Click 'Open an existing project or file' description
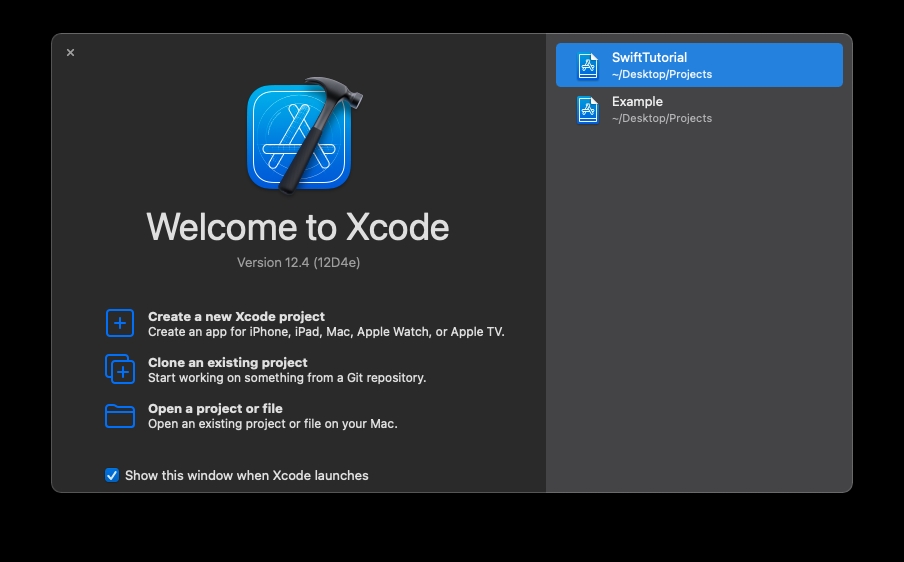 point(272,424)
